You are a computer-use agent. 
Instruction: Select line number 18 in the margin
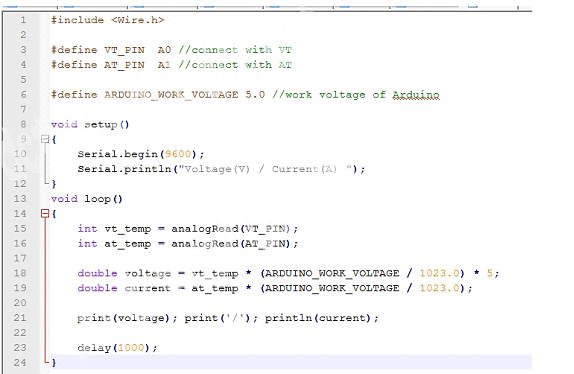(20, 273)
